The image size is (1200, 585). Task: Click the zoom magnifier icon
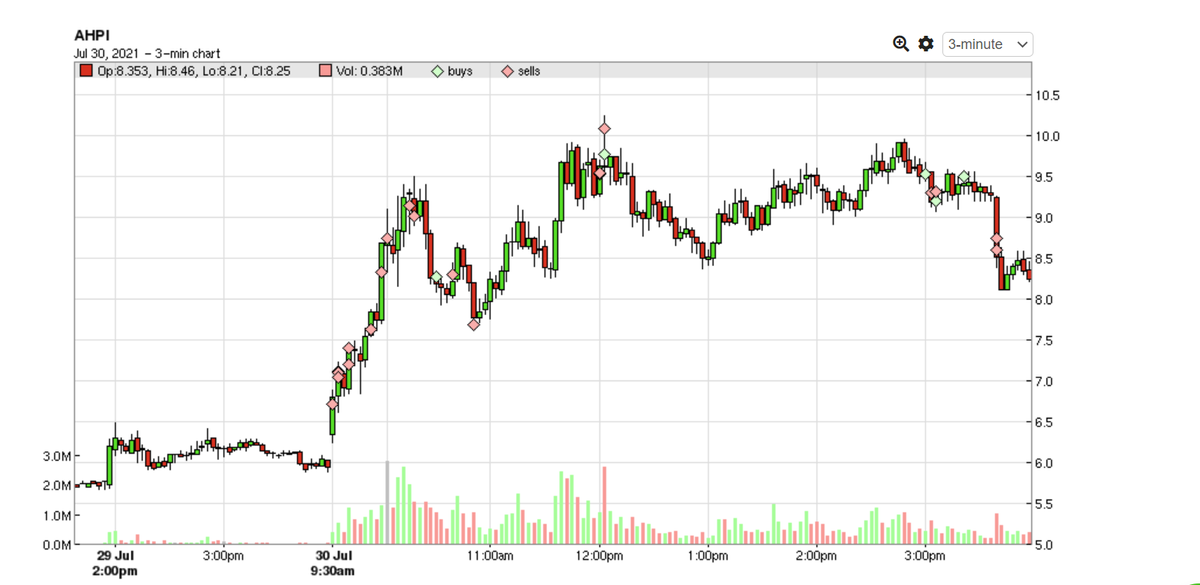901,44
